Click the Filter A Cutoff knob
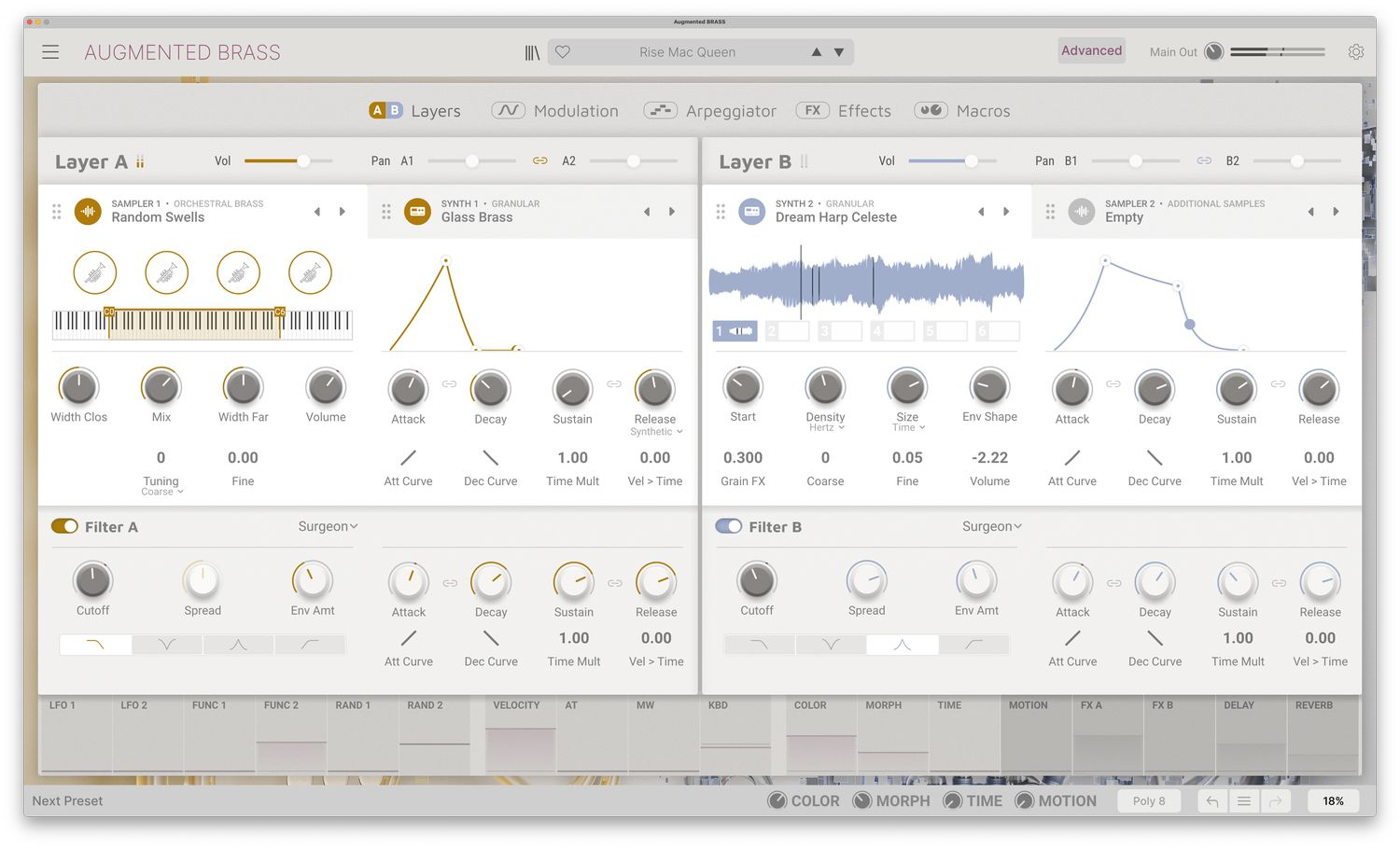Viewport: 1400px width, 848px height. pos(92,580)
